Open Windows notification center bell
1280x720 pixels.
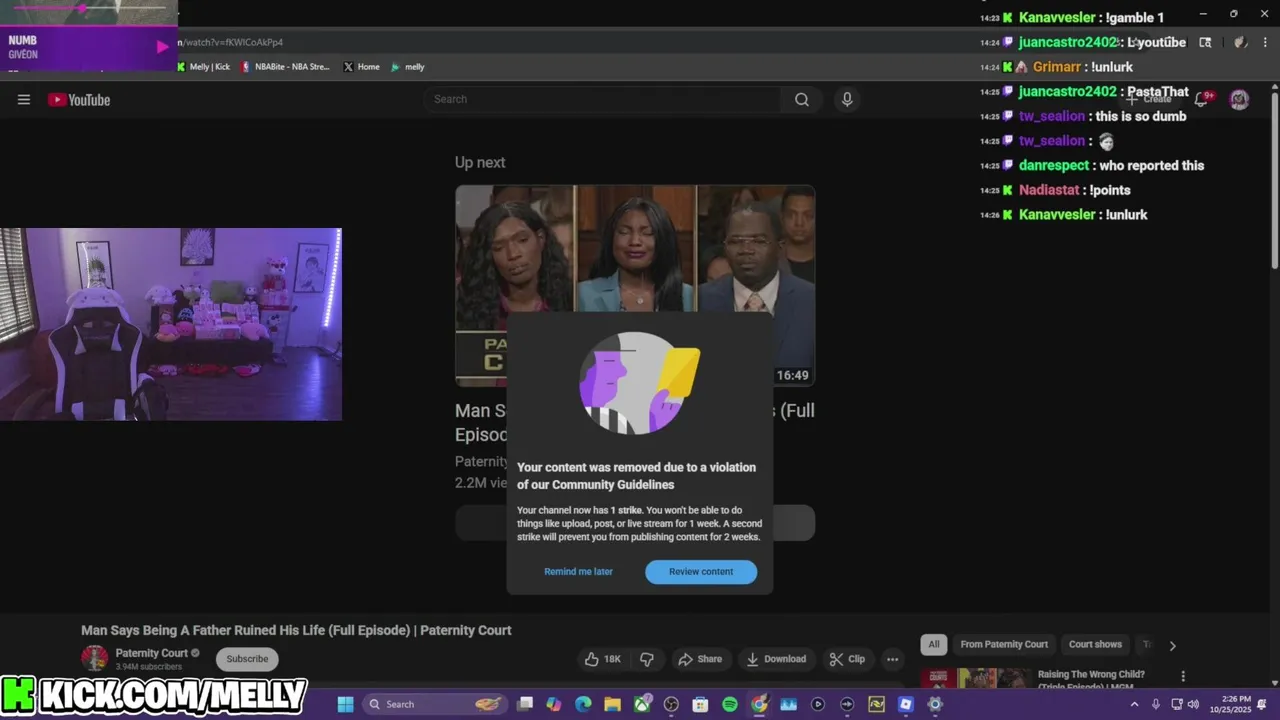click(x=1262, y=704)
